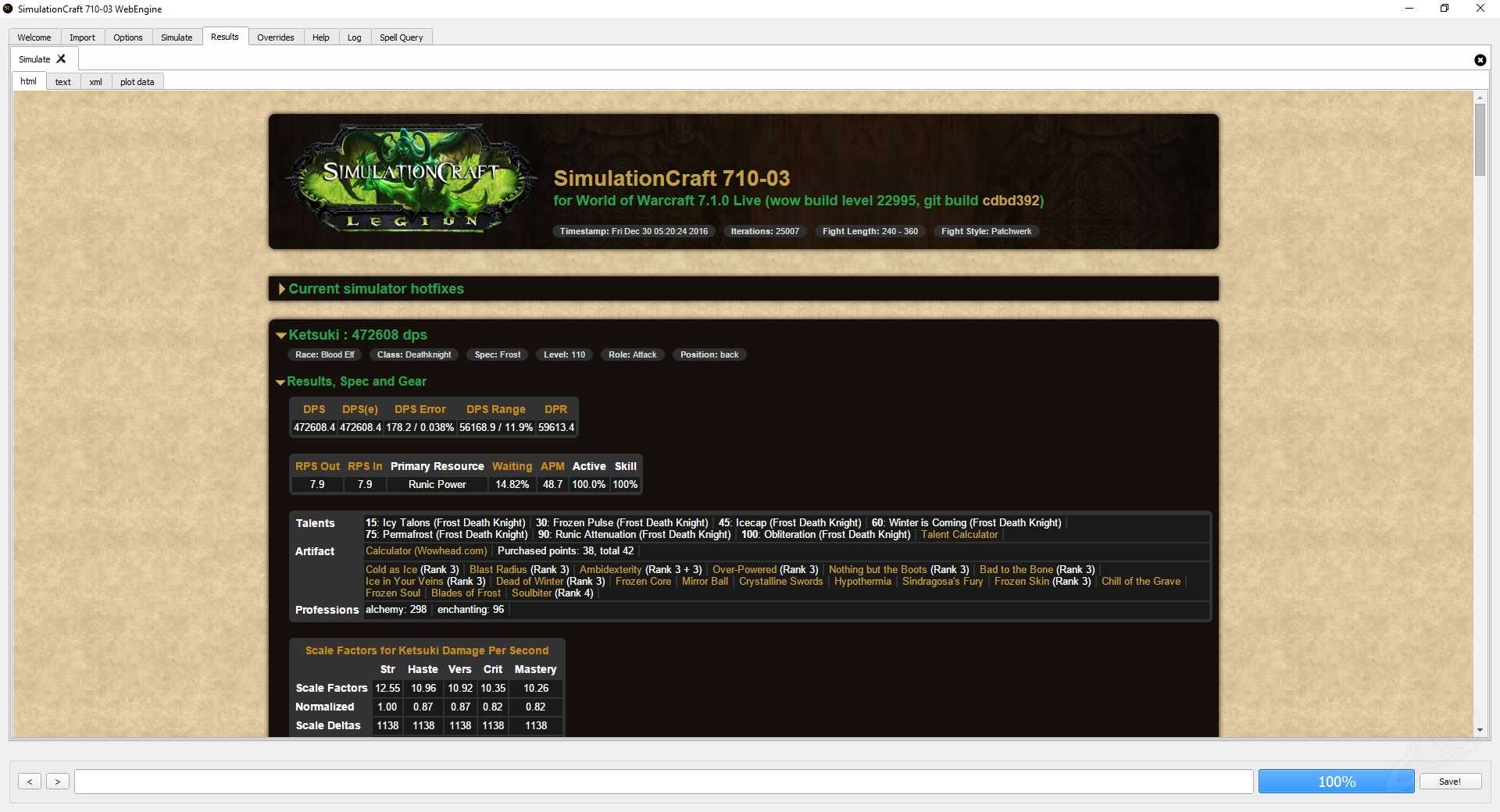
Task: Select the html output tab
Action: click(29, 81)
